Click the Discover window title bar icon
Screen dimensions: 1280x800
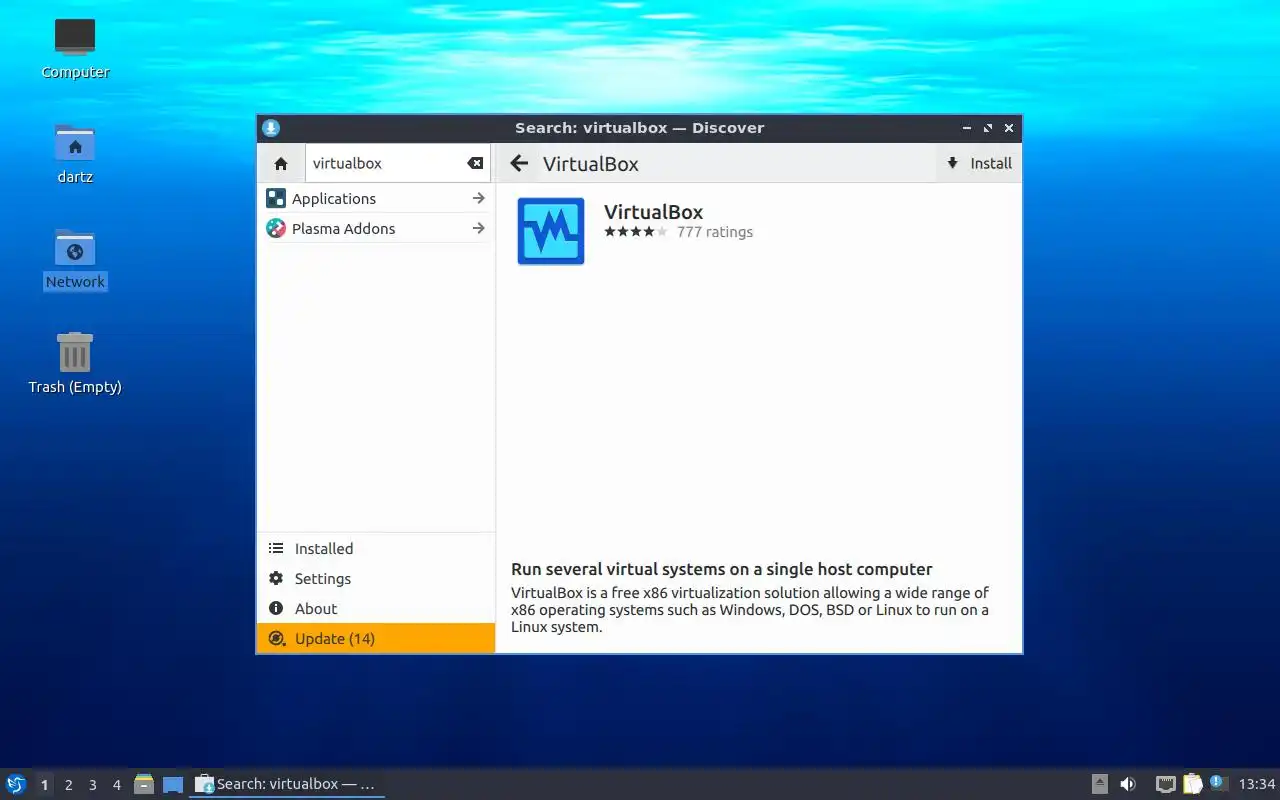pyautogui.click(x=271, y=128)
